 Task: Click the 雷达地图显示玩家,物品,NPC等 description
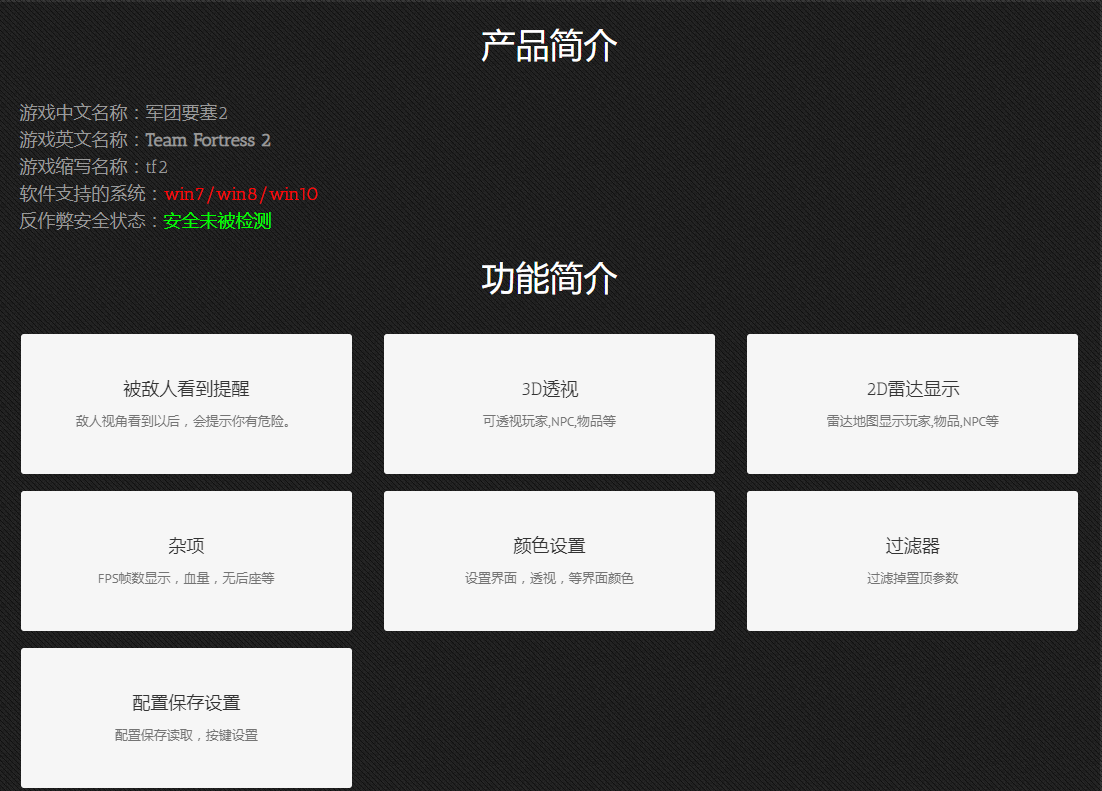pos(912,421)
